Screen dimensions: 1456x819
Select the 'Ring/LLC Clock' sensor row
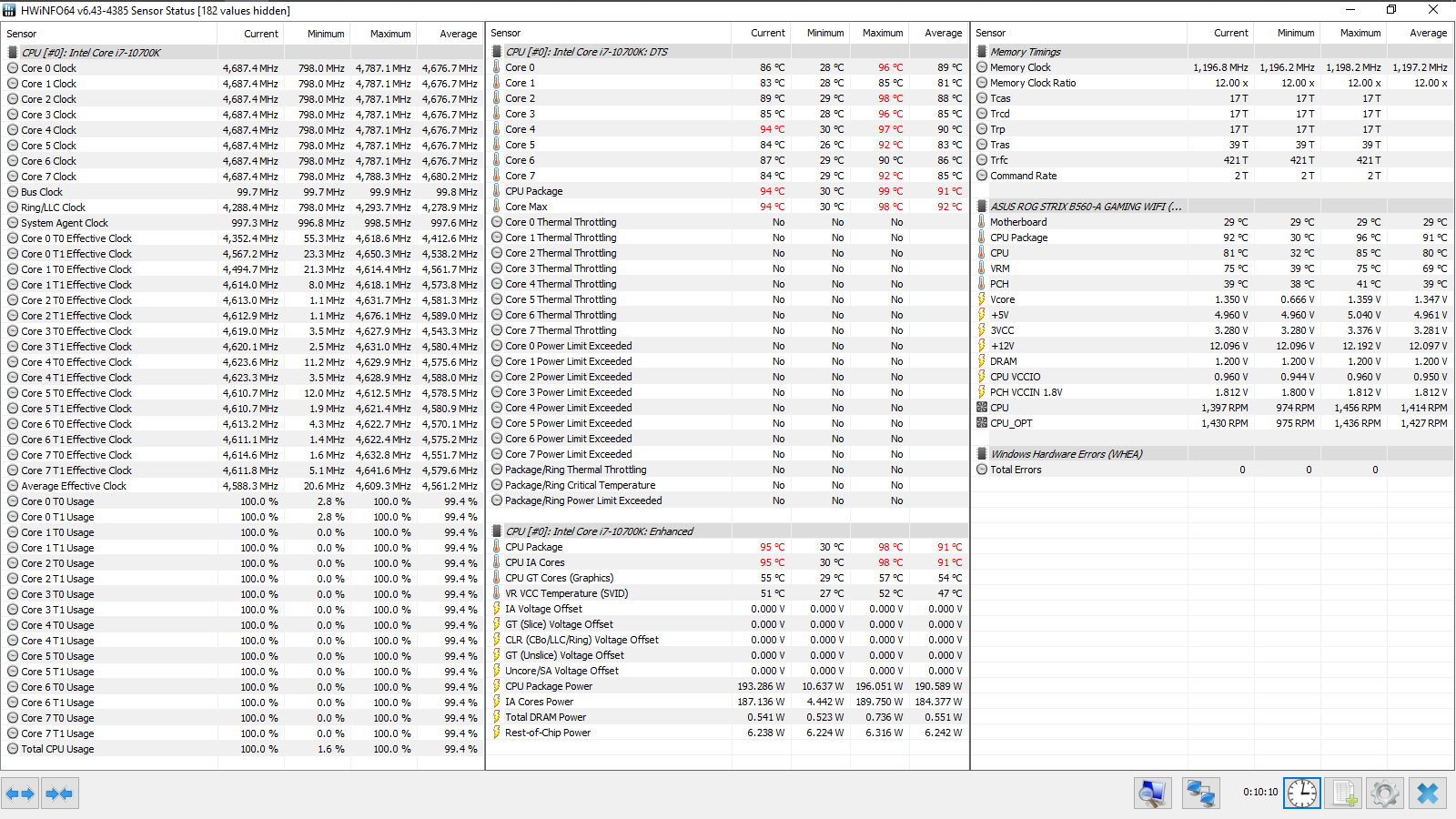click(243, 207)
